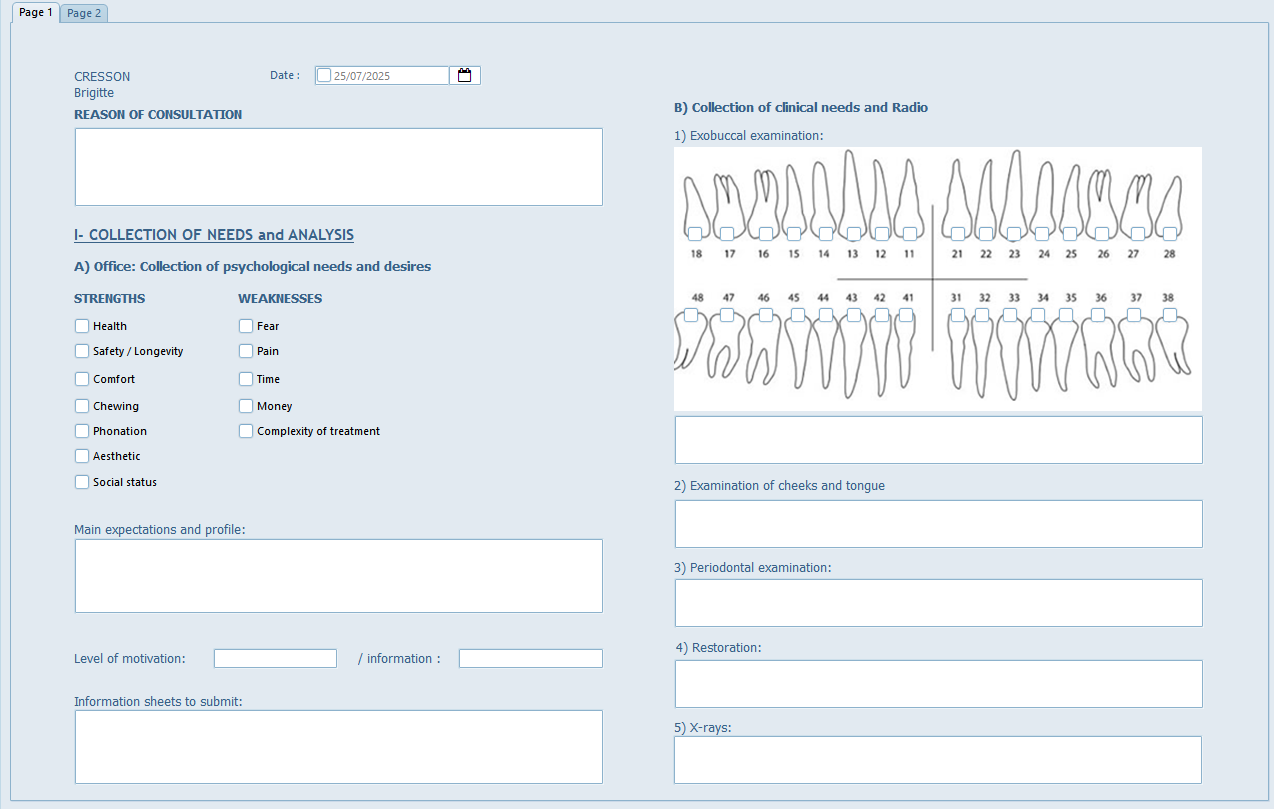Select the Complexity of treatment checkbox

coord(246,431)
